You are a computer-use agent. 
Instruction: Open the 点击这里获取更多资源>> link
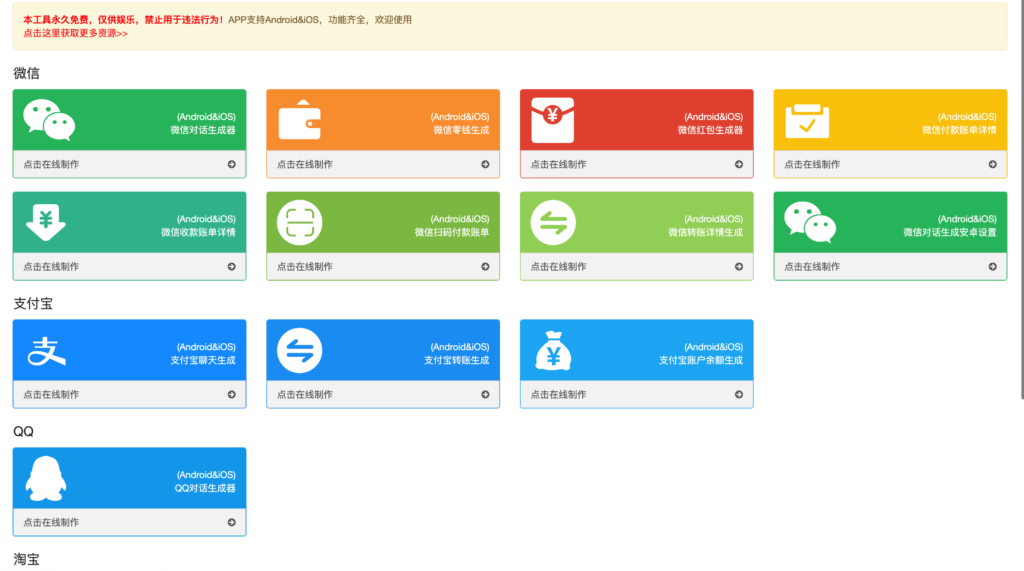pyautogui.click(x=75, y=33)
